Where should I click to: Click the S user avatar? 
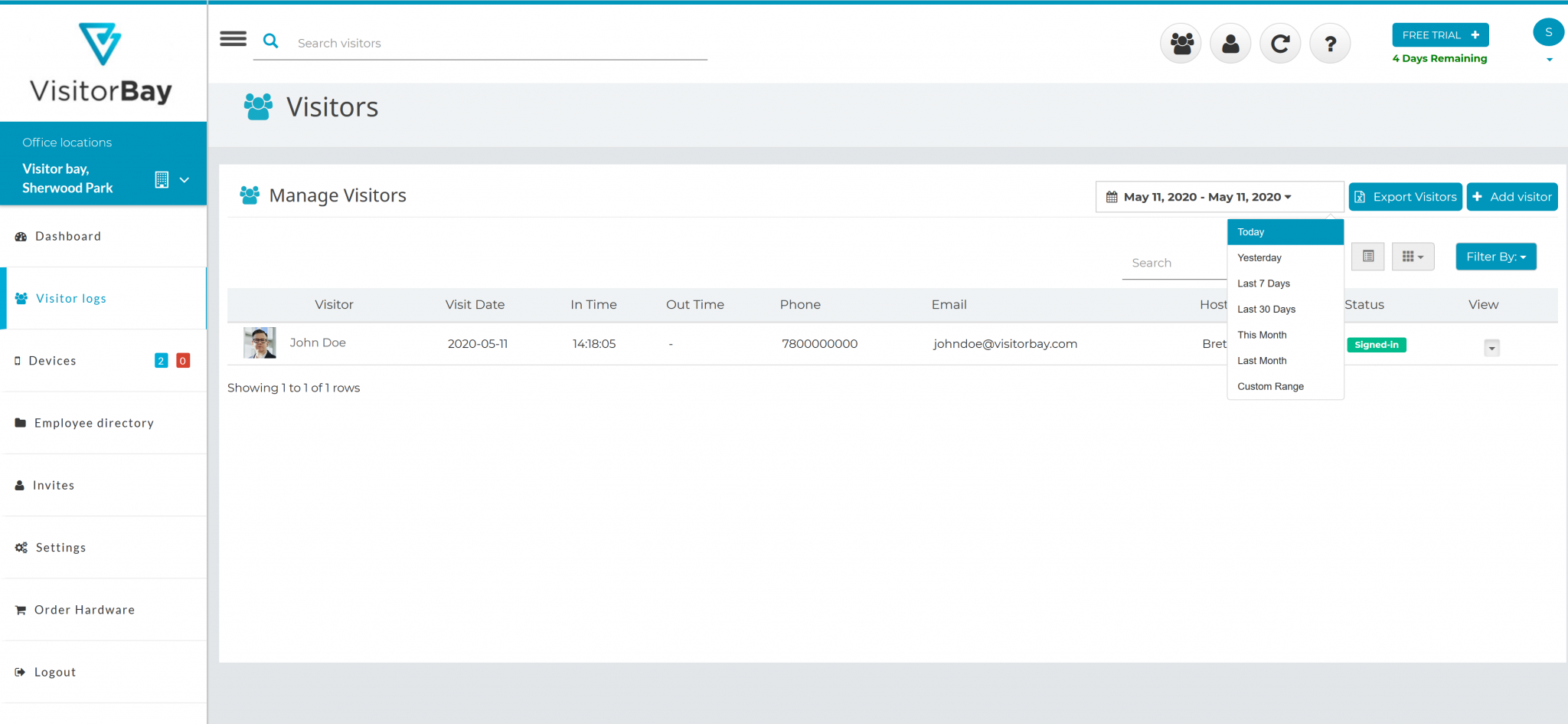pyautogui.click(x=1548, y=32)
